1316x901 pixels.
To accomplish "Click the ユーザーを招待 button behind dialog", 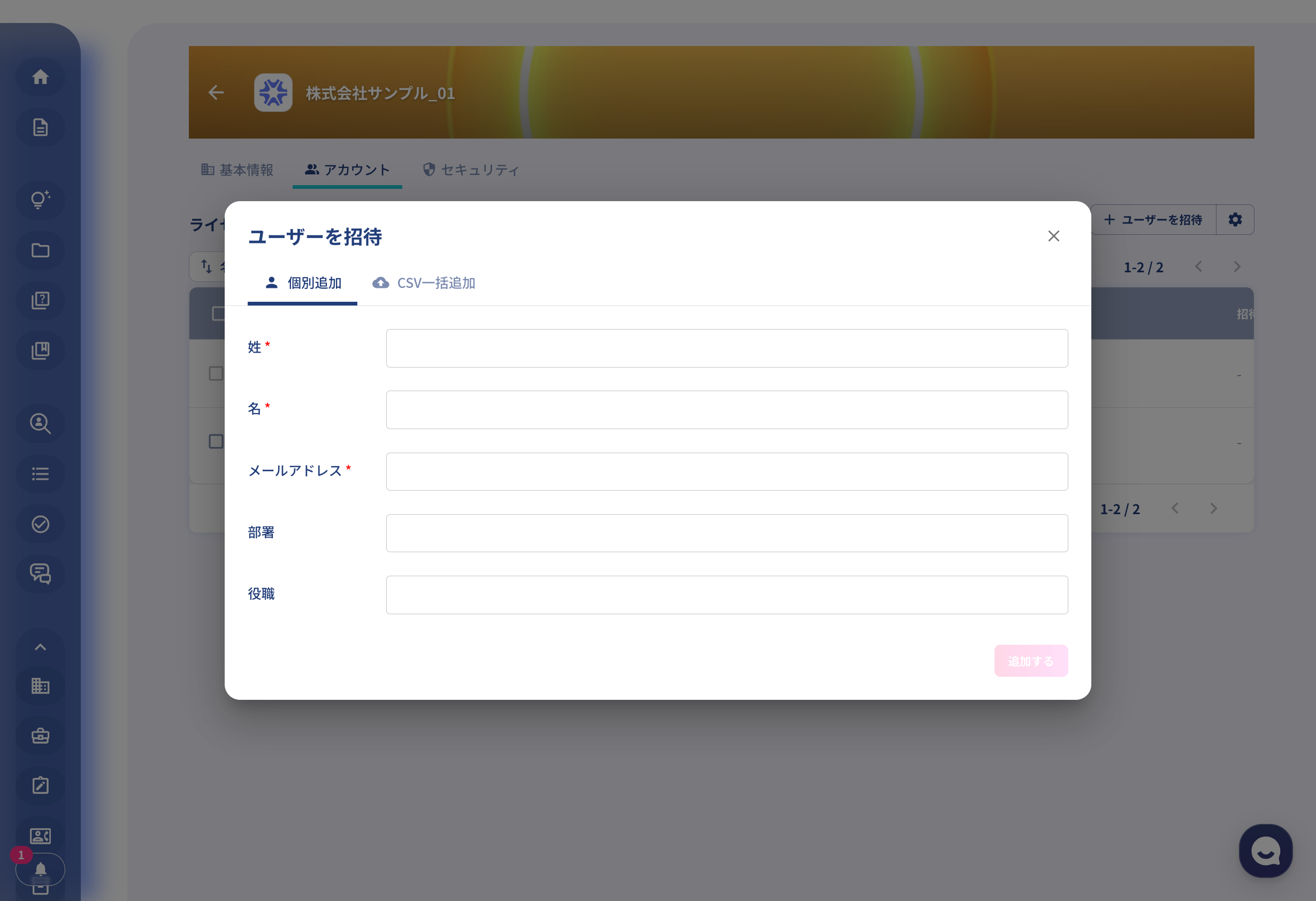I will [1153, 220].
